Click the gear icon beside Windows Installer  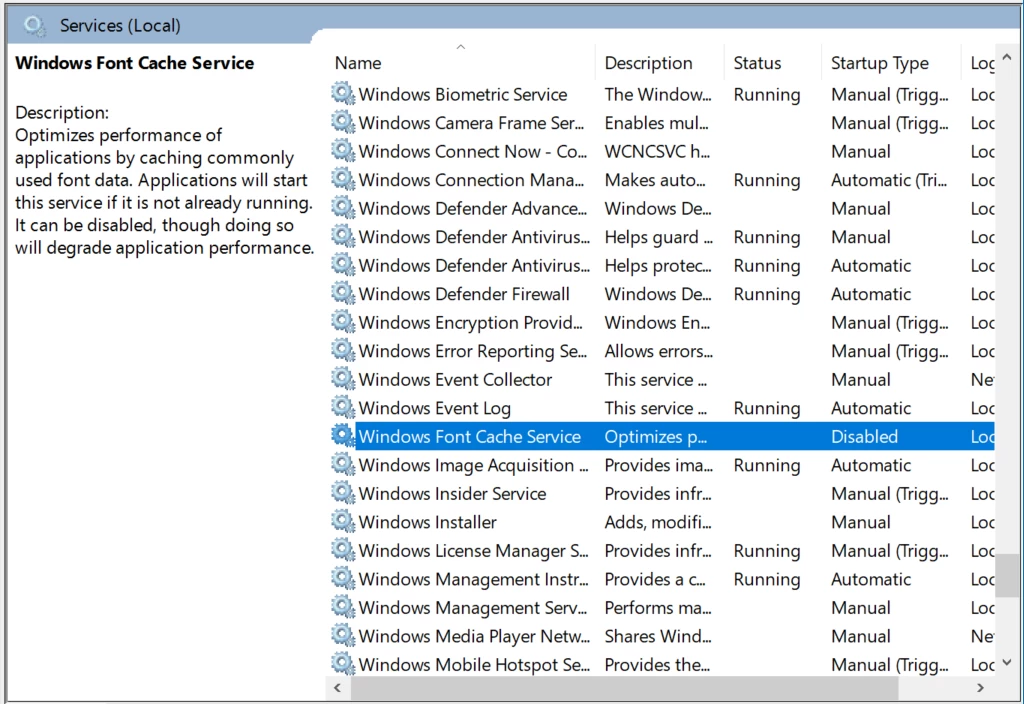[343, 521]
